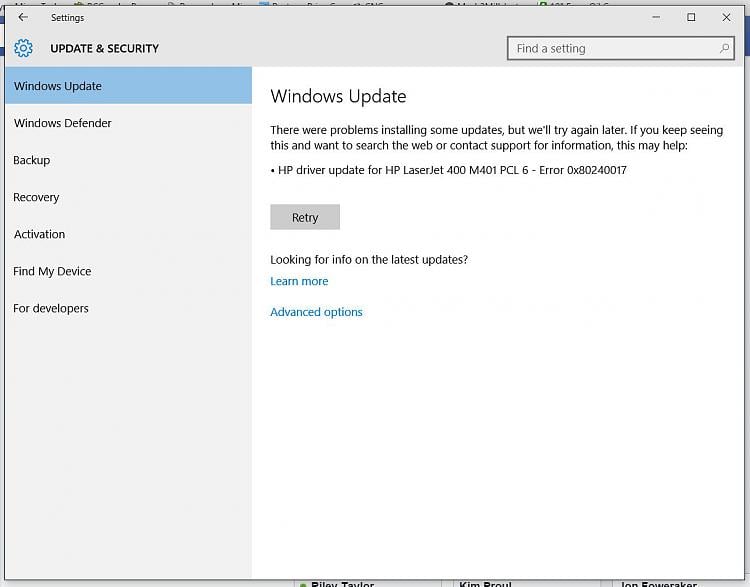Select Windows Update in the sidebar
This screenshot has height=587, width=750.
pyautogui.click(x=128, y=86)
